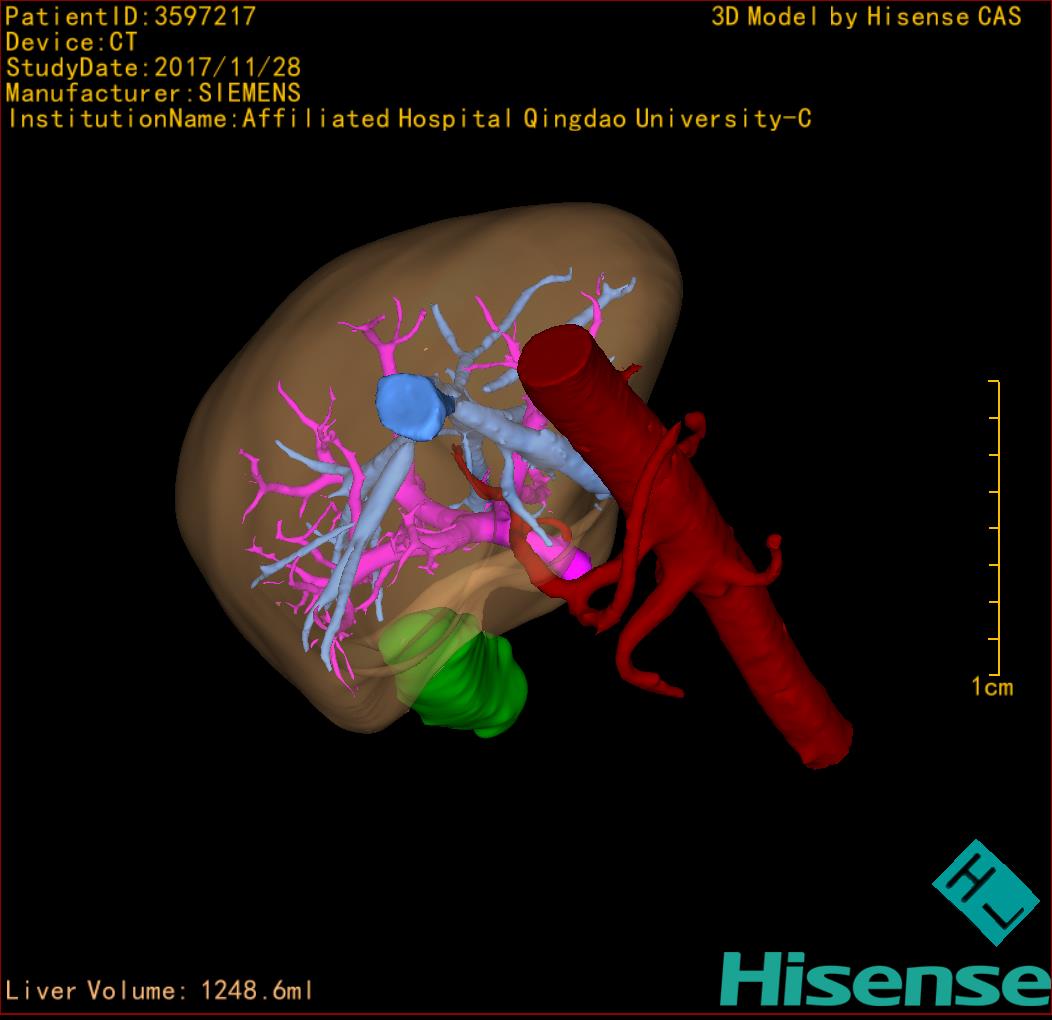Click the PatientID 3597217 text

coord(131,17)
